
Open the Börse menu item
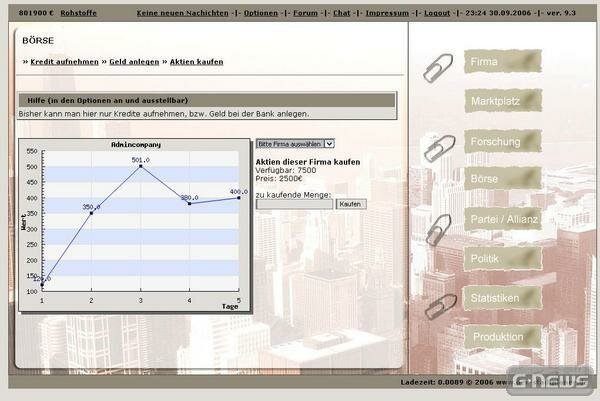click(503, 179)
